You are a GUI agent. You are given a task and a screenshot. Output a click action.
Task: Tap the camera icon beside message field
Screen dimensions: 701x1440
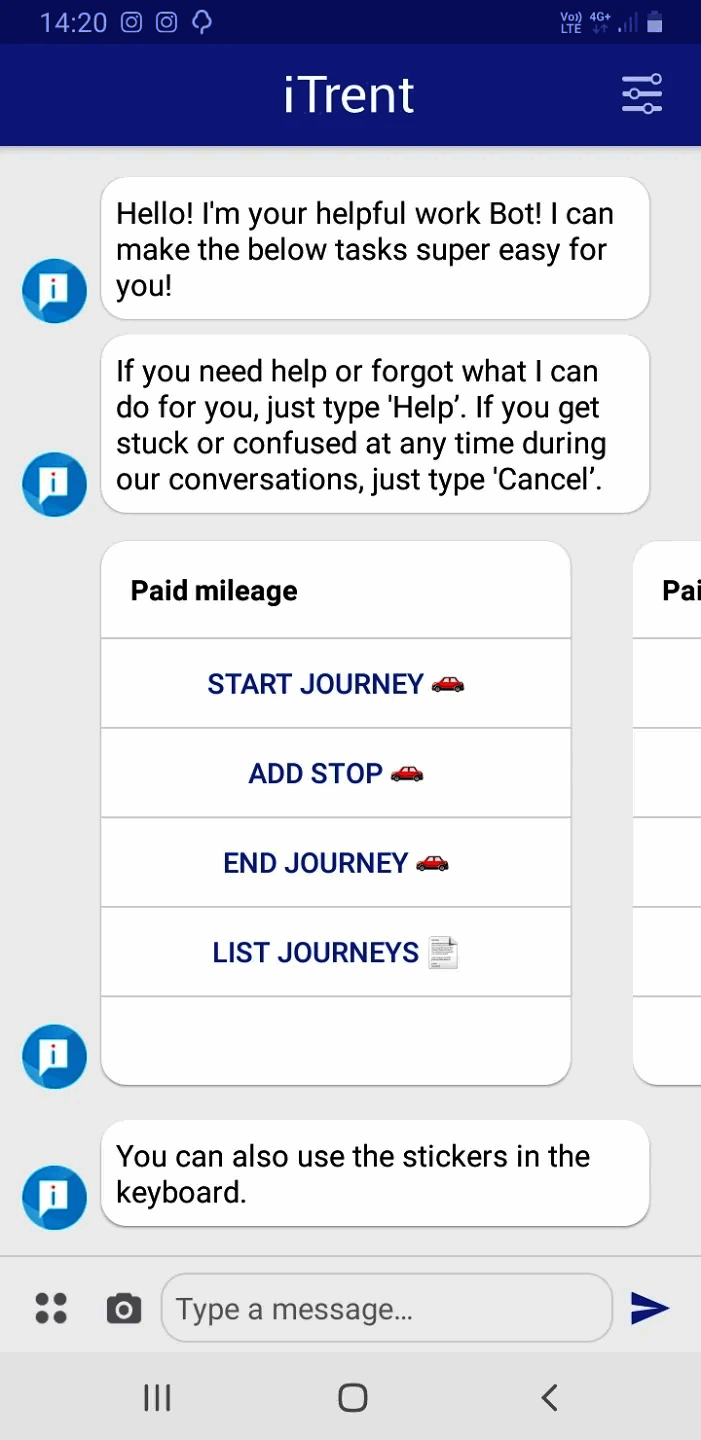(x=124, y=1308)
